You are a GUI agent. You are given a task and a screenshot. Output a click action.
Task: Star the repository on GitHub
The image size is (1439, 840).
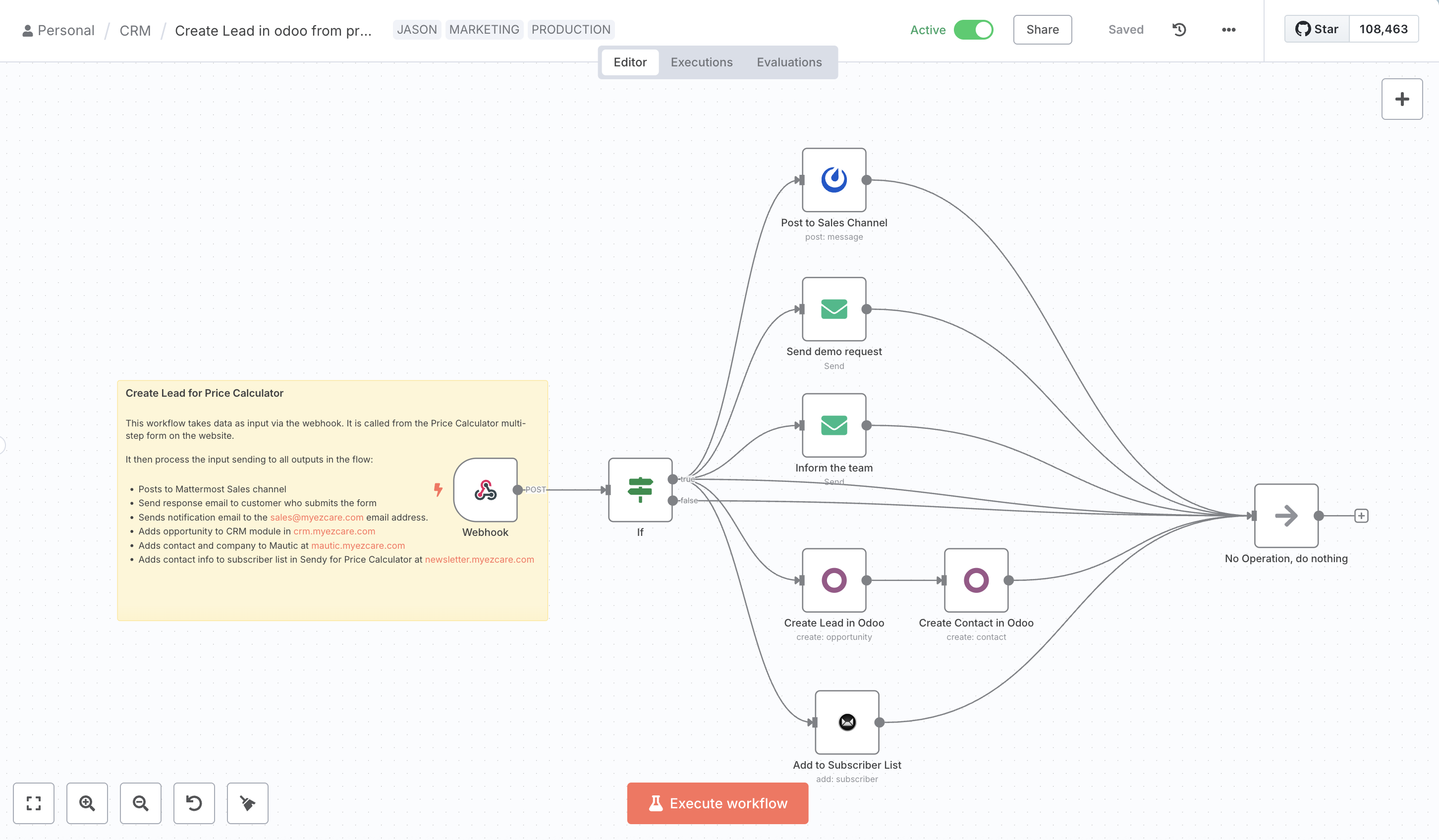[x=1316, y=29]
